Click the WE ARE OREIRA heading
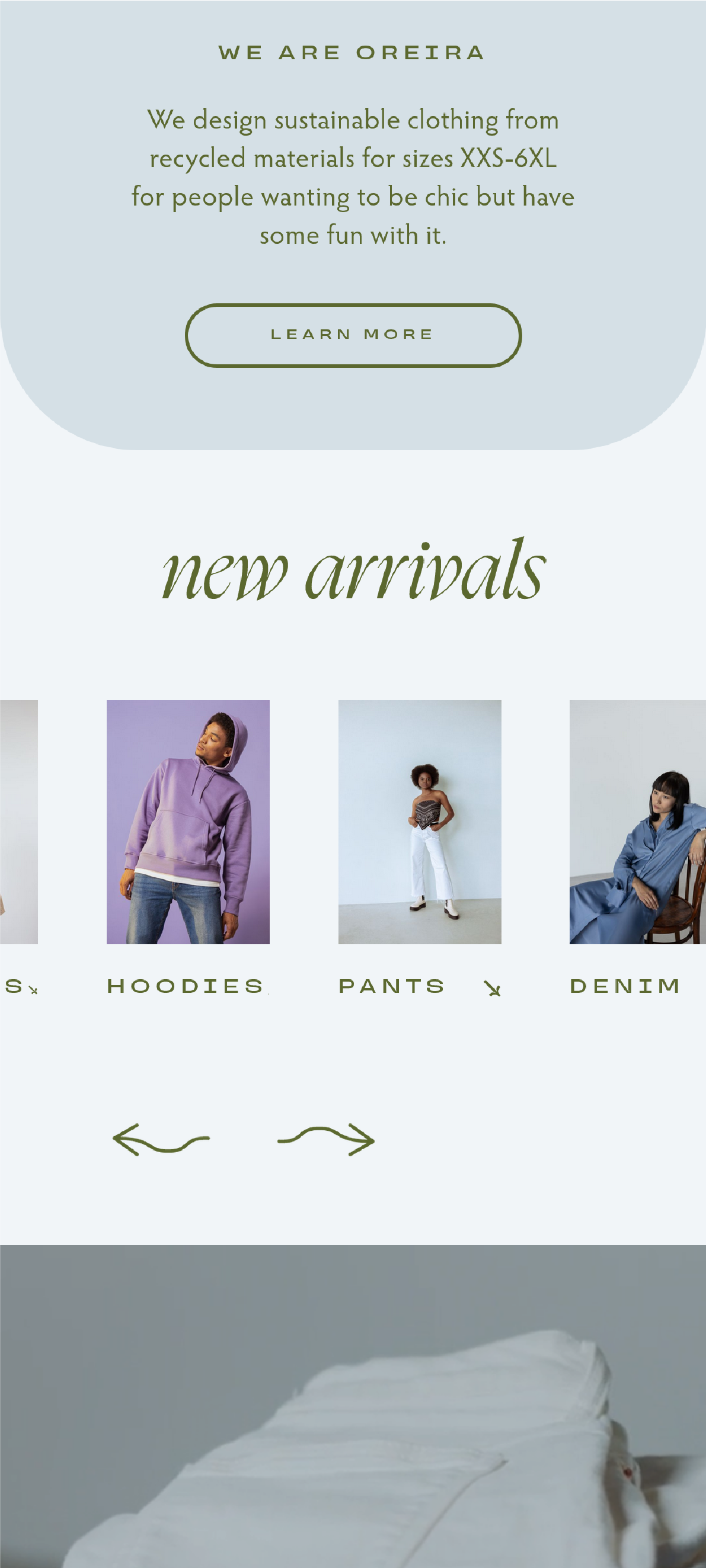Screen dimensions: 706x1568 point(352,53)
